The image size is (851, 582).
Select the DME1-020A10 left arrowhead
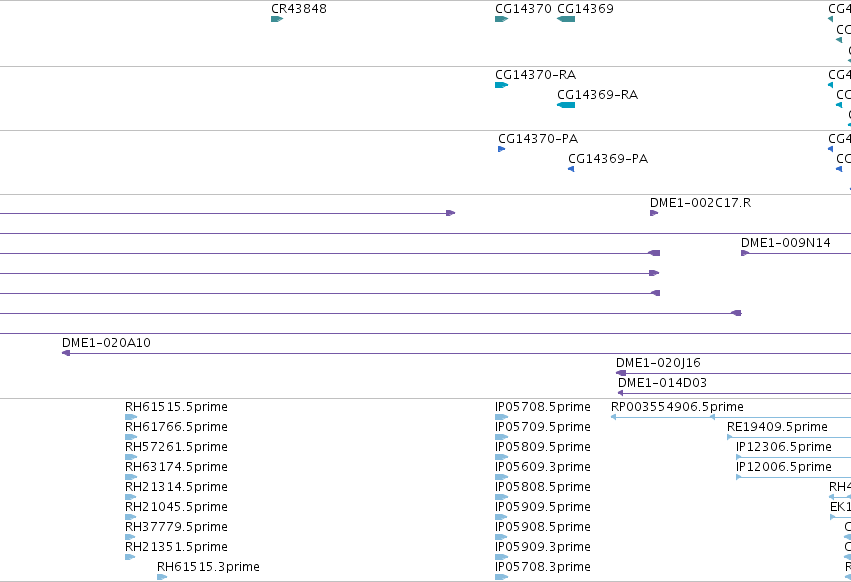click(66, 353)
